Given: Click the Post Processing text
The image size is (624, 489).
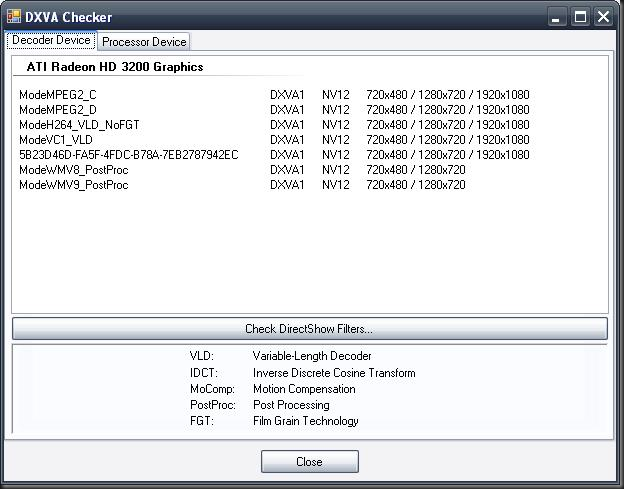Looking at the screenshot, I should 291,405.
